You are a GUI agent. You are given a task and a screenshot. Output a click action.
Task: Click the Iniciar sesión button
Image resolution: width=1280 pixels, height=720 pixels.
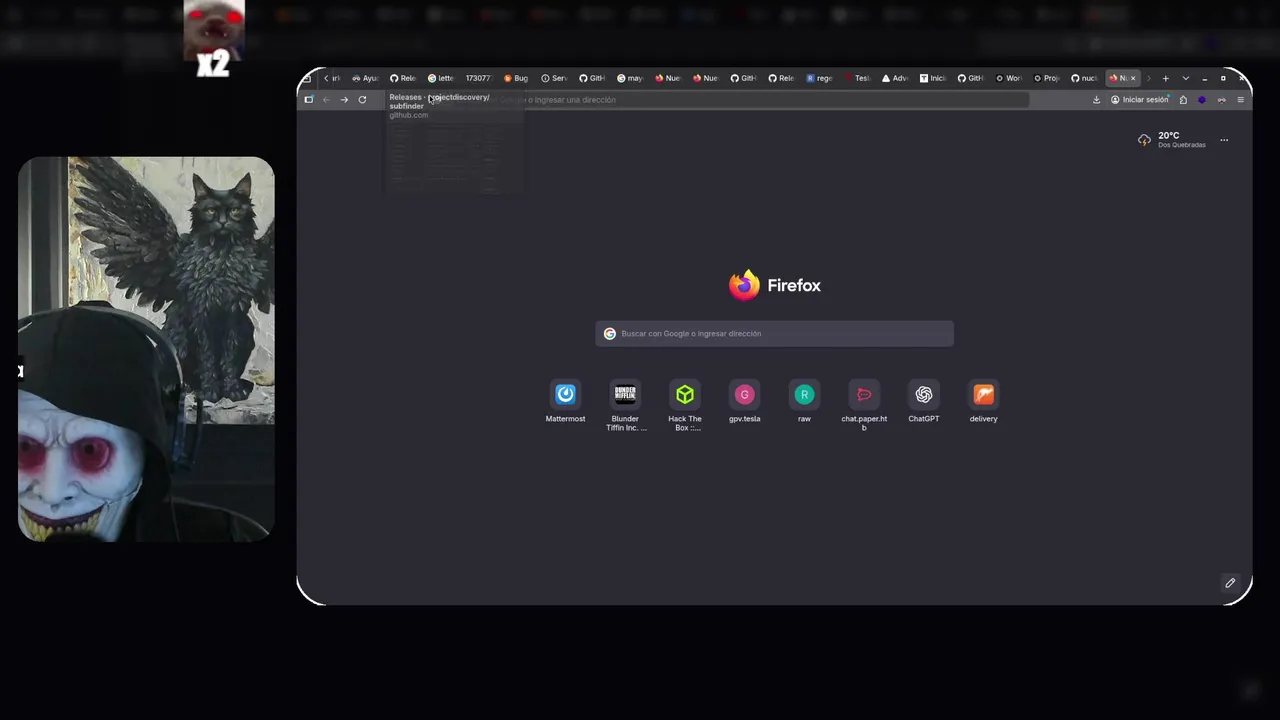click(1140, 100)
